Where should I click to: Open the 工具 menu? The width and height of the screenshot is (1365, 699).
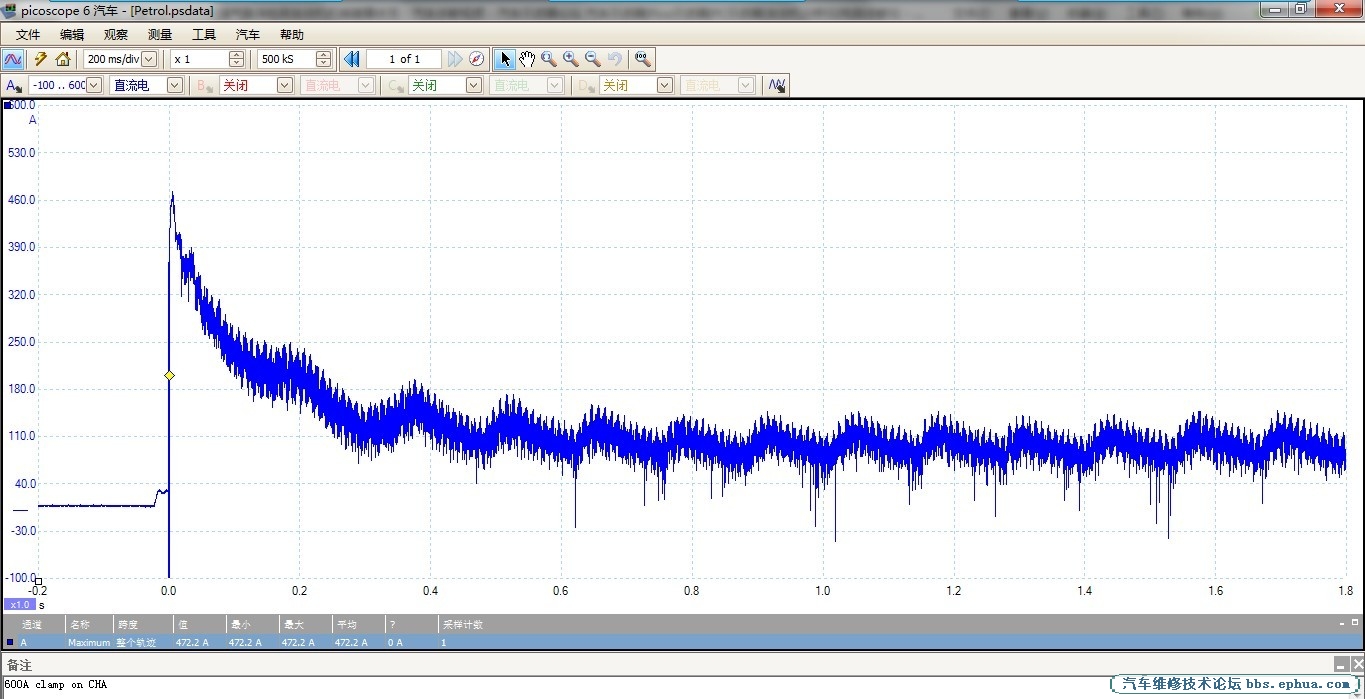click(204, 34)
